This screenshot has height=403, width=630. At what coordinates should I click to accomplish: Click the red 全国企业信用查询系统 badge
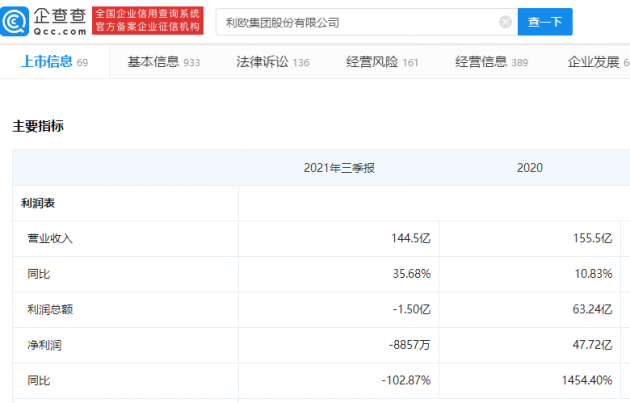tap(148, 21)
